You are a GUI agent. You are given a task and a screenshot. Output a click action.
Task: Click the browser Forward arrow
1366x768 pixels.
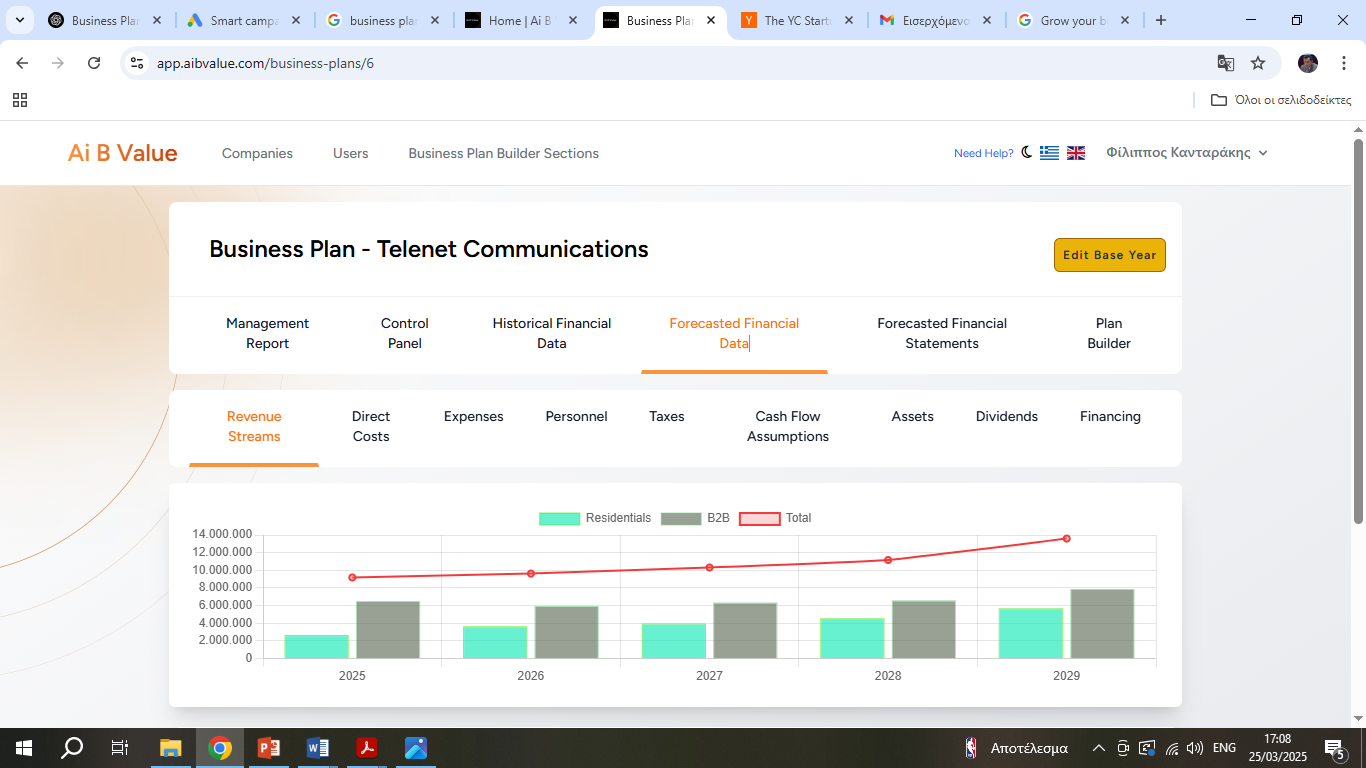(x=58, y=63)
